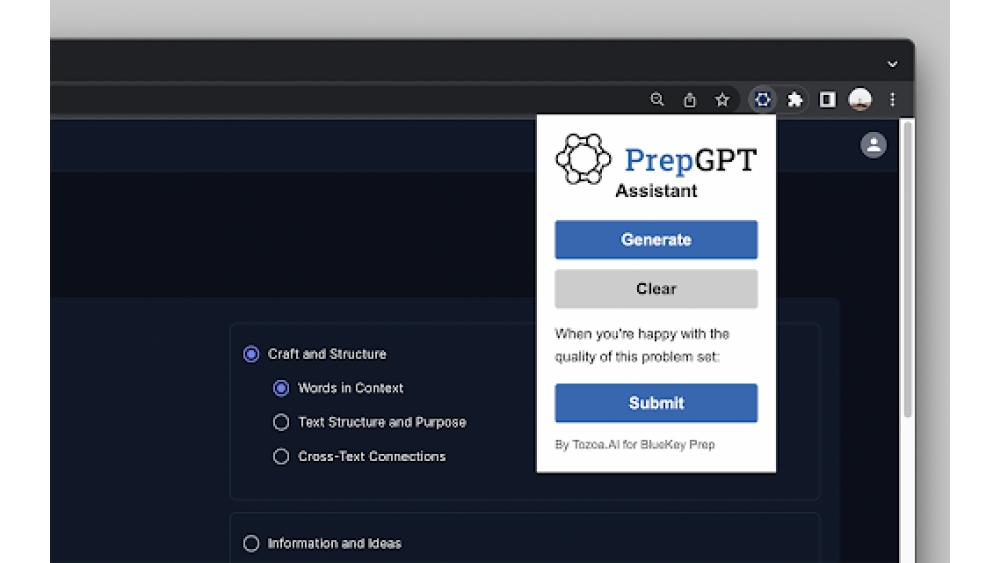1000x563 pixels.
Task: Submit the problem set
Action: tap(656, 403)
